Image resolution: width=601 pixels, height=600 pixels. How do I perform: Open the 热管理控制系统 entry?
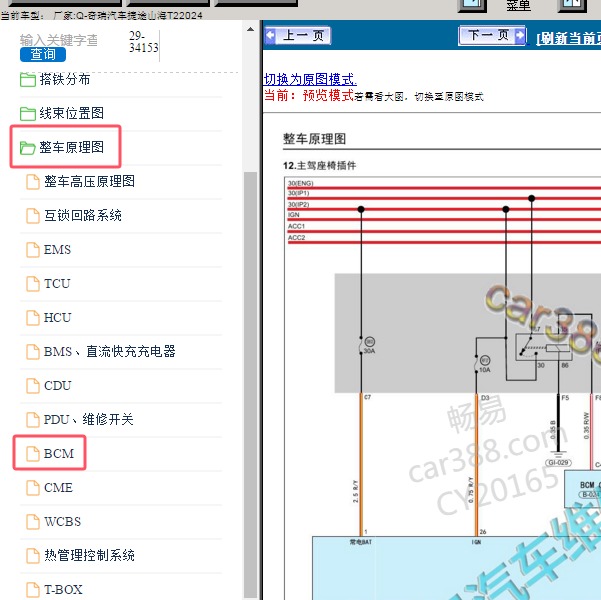point(89,555)
